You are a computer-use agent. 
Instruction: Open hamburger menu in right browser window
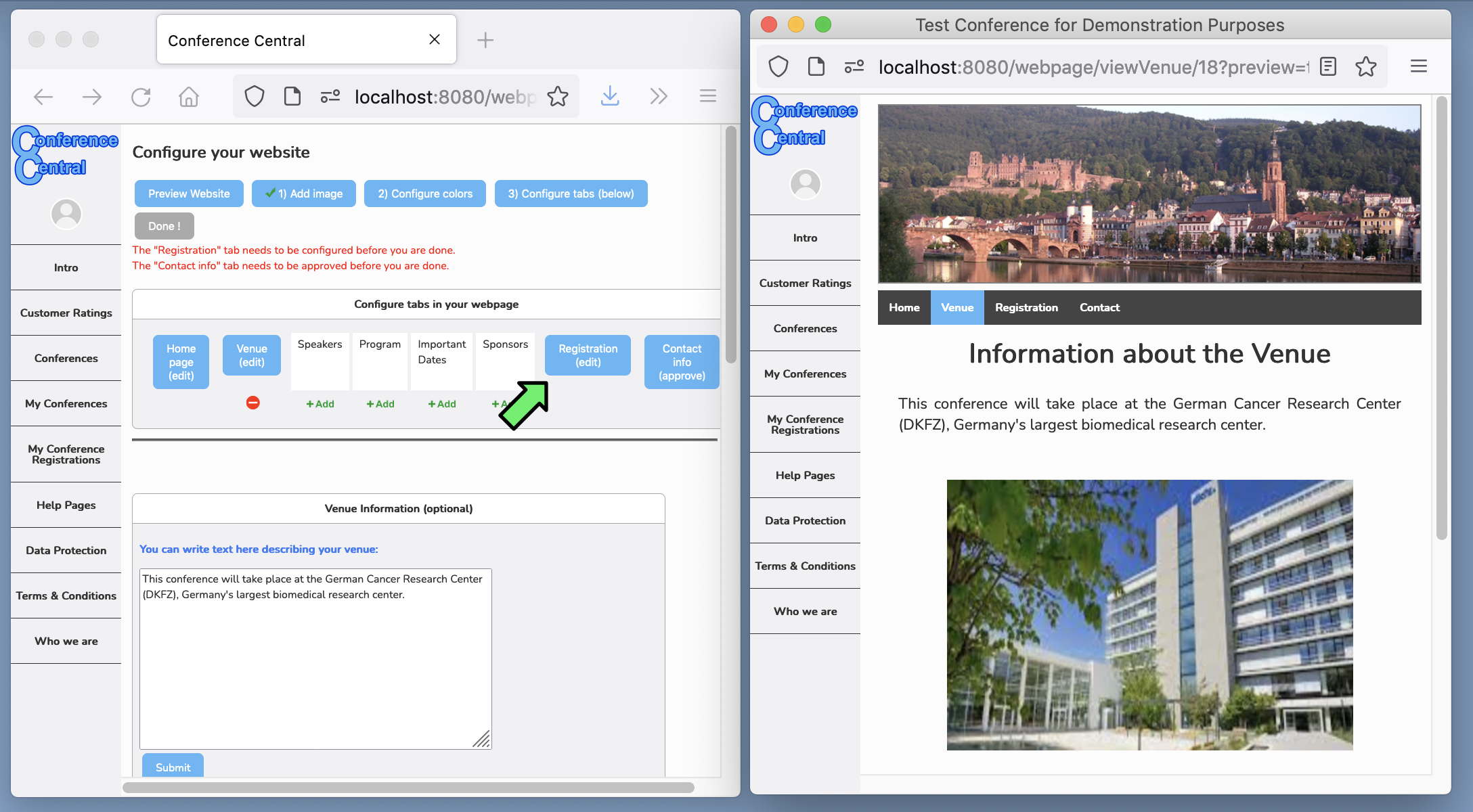click(1419, 66)
